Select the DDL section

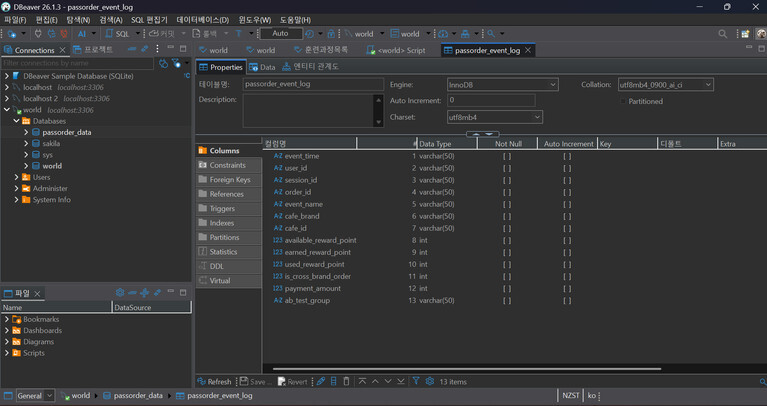click(228, 266)
